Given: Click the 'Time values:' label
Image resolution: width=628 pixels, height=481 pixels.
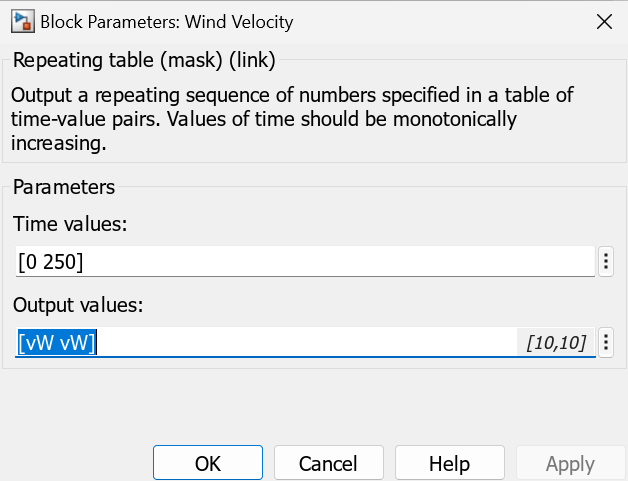Looking at the screenshot, I should (x=70, y=225).
